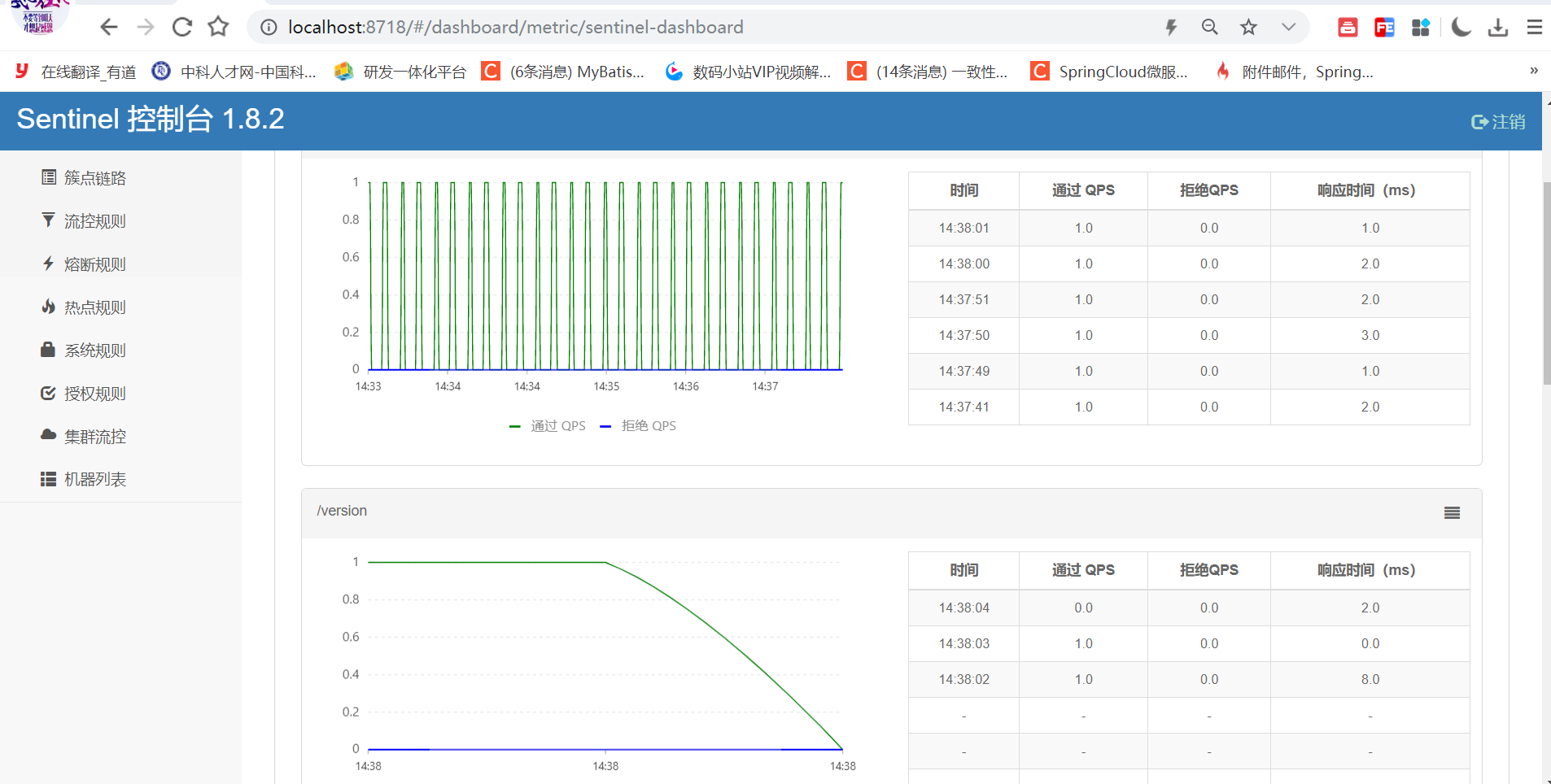This screenshot has height=784, width=1551.
Task: Click the 授权规则 check icon
Action: click(x=49, y=393)
